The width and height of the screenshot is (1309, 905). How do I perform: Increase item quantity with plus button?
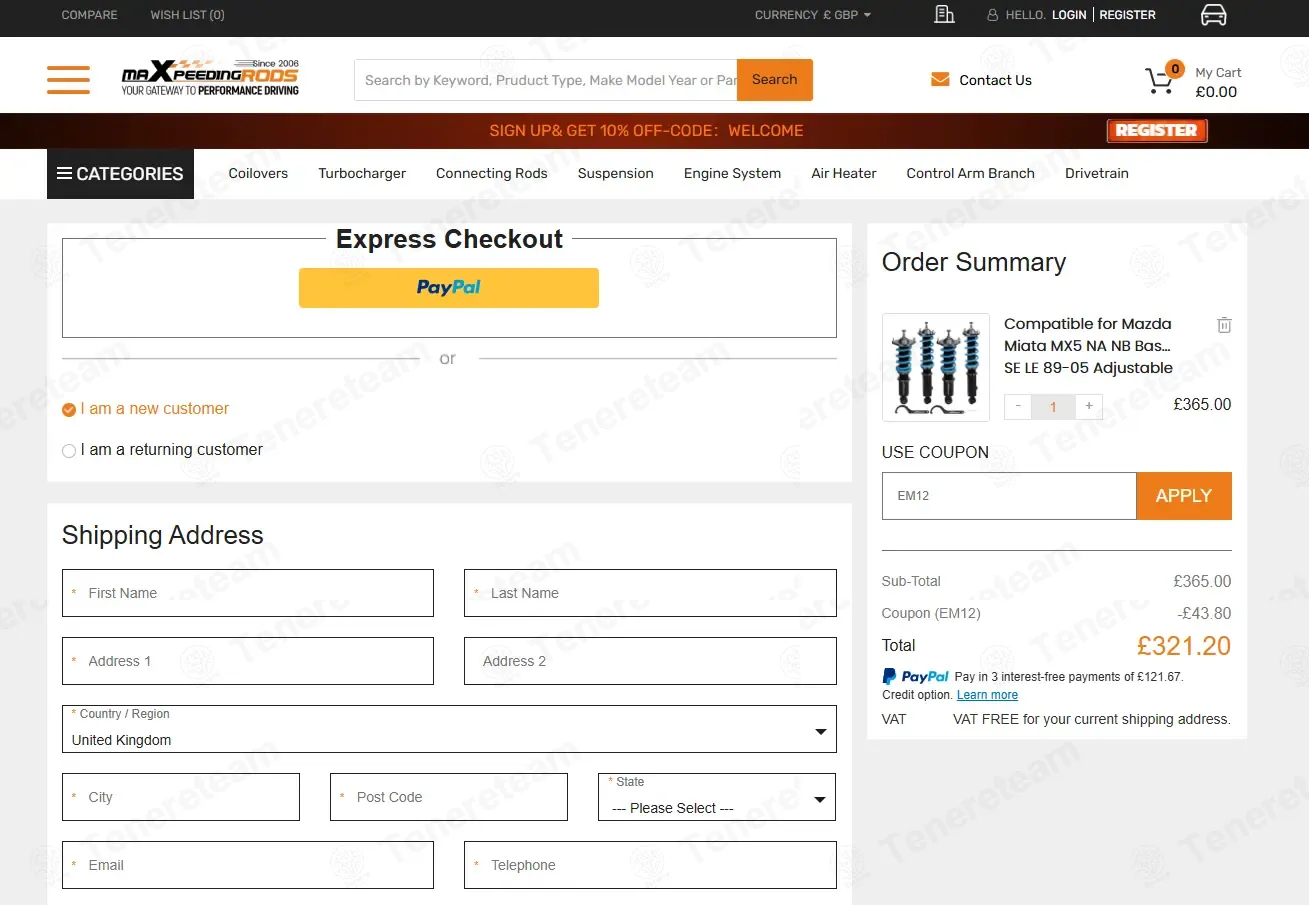(x=1089, y=406)
